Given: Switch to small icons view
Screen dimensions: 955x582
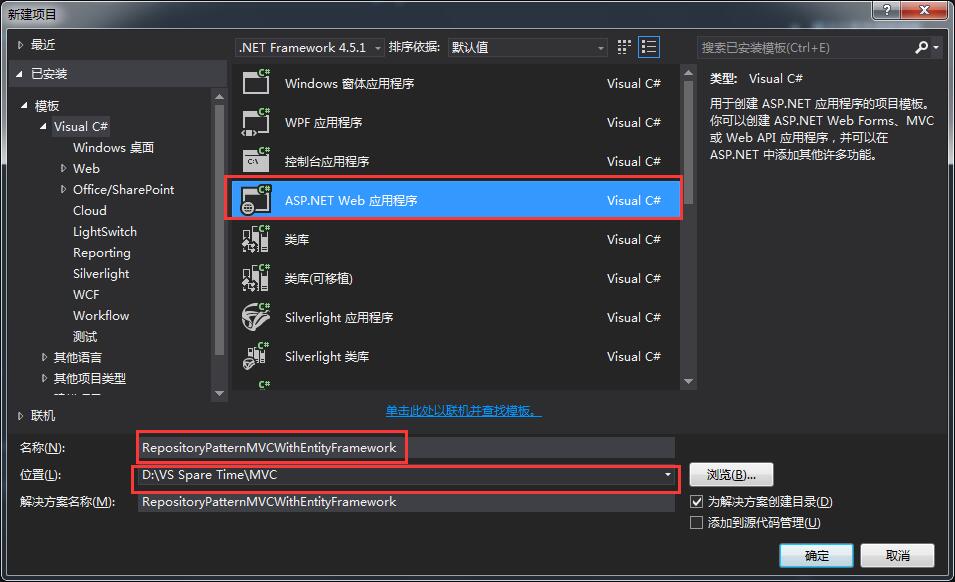Looking at the screenshot, I should [624, 47].
